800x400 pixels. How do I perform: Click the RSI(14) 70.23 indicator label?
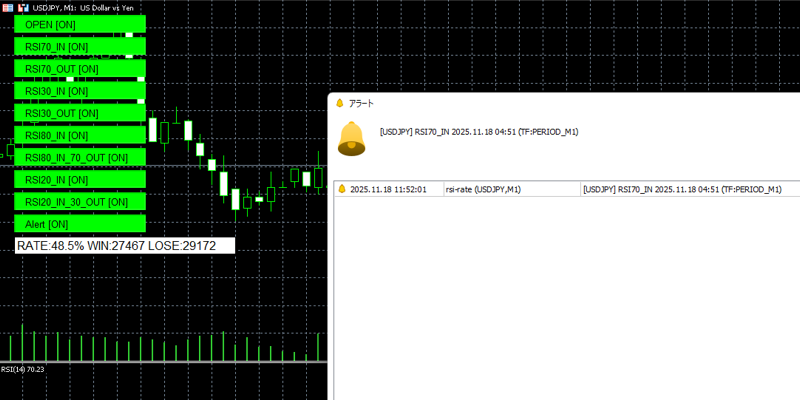pos(23,369)
